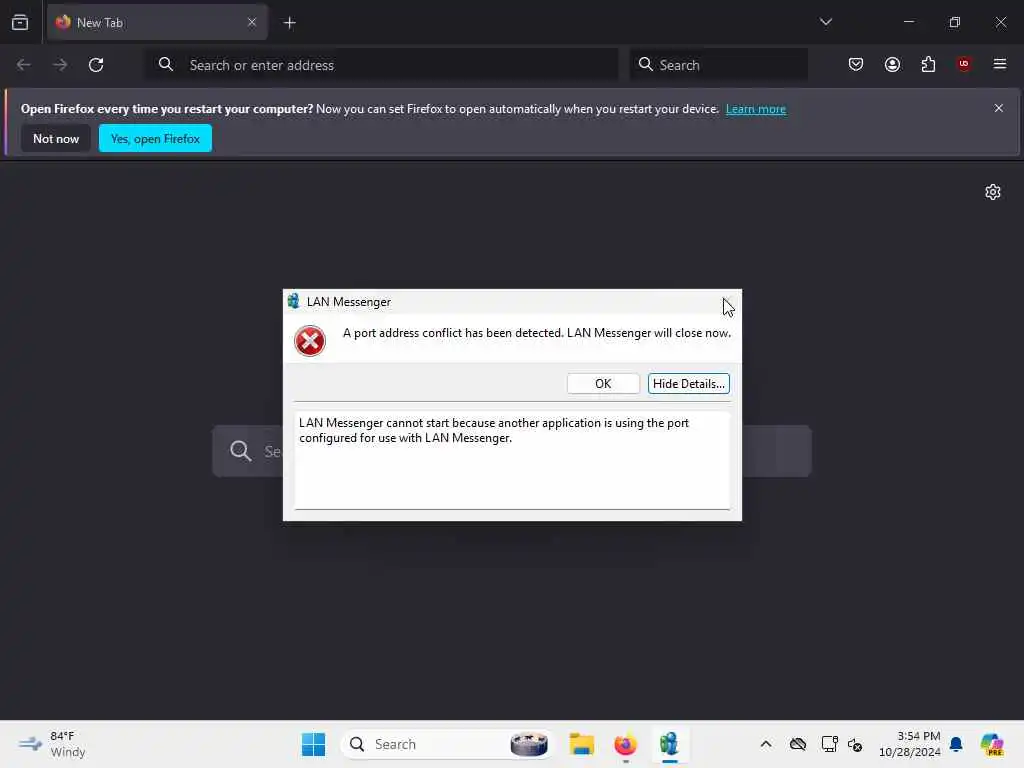Image resolution: width=1024 pixels, height=768 pixels.
Task: Open the notifications bell icon
Action: pyautogui.click(x=956, y=744)
